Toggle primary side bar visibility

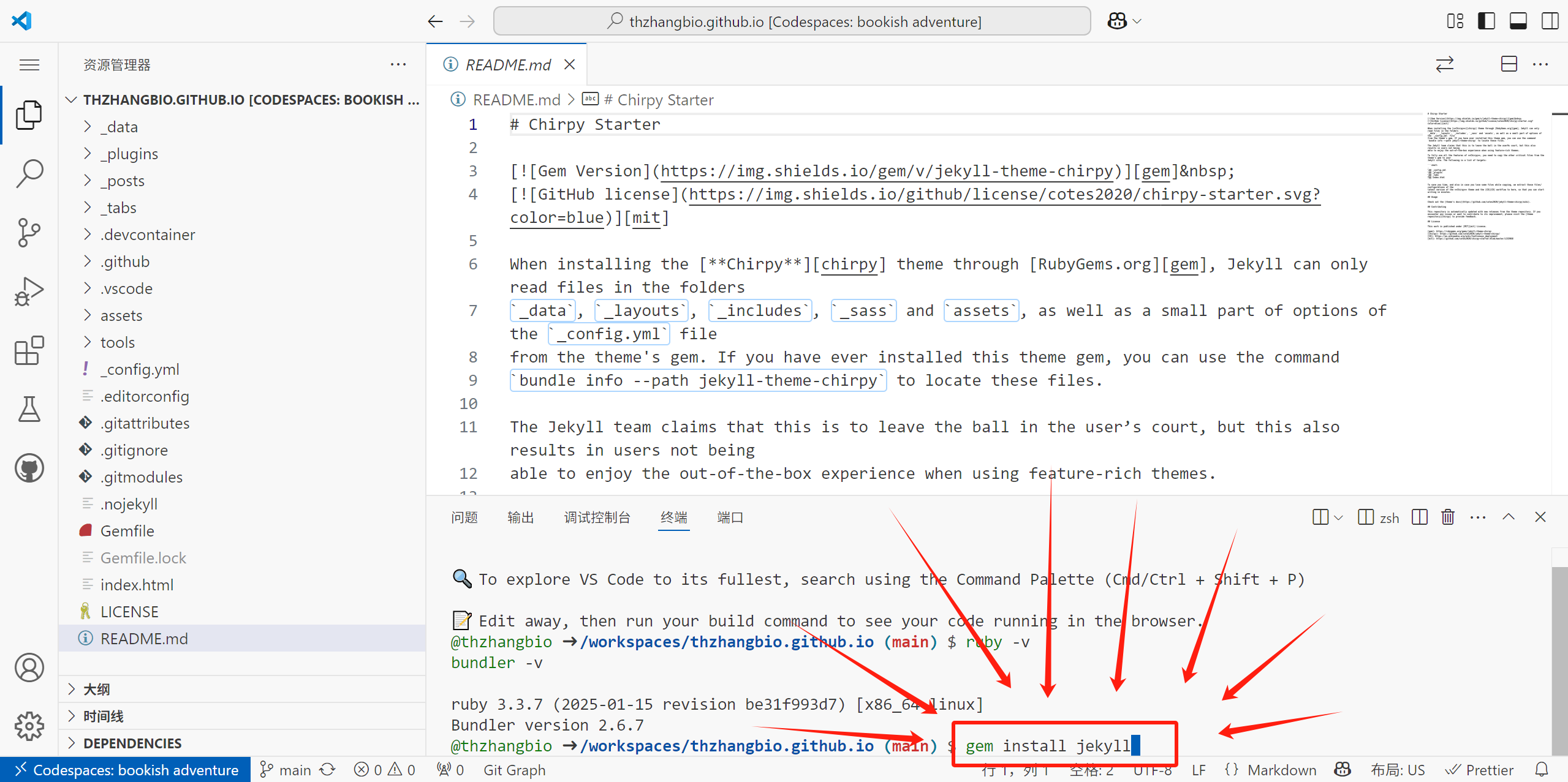1487,21
